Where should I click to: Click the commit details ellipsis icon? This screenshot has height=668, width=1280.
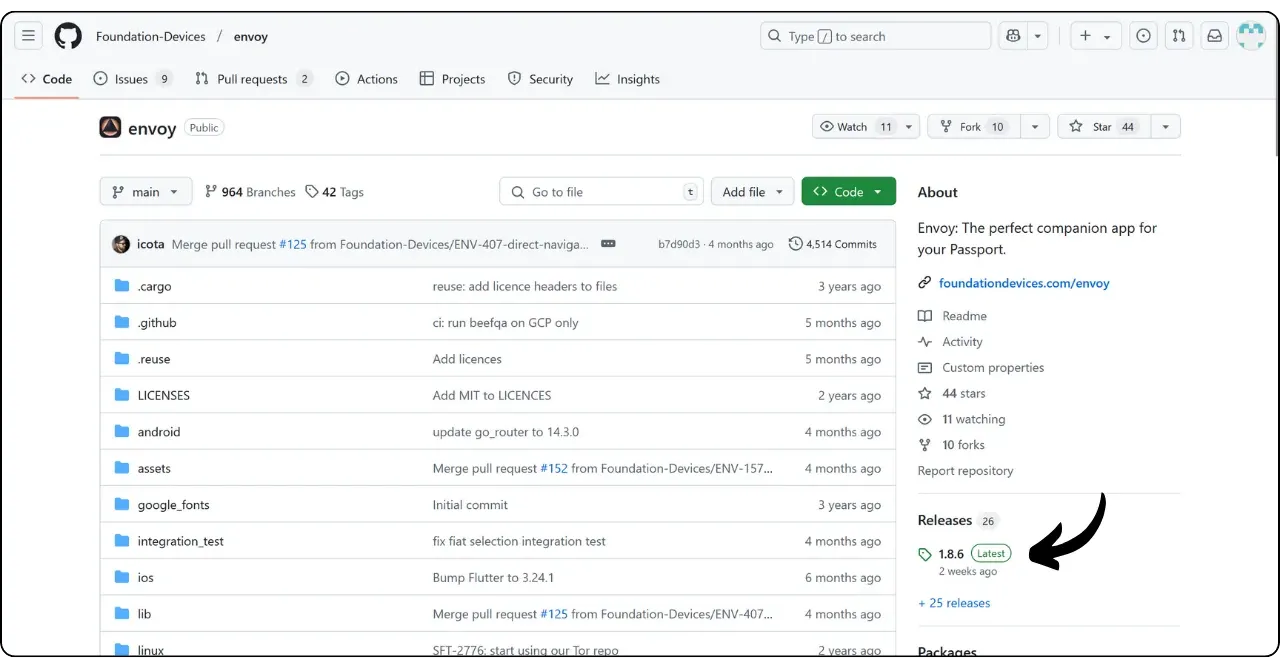tap(608, 244)
